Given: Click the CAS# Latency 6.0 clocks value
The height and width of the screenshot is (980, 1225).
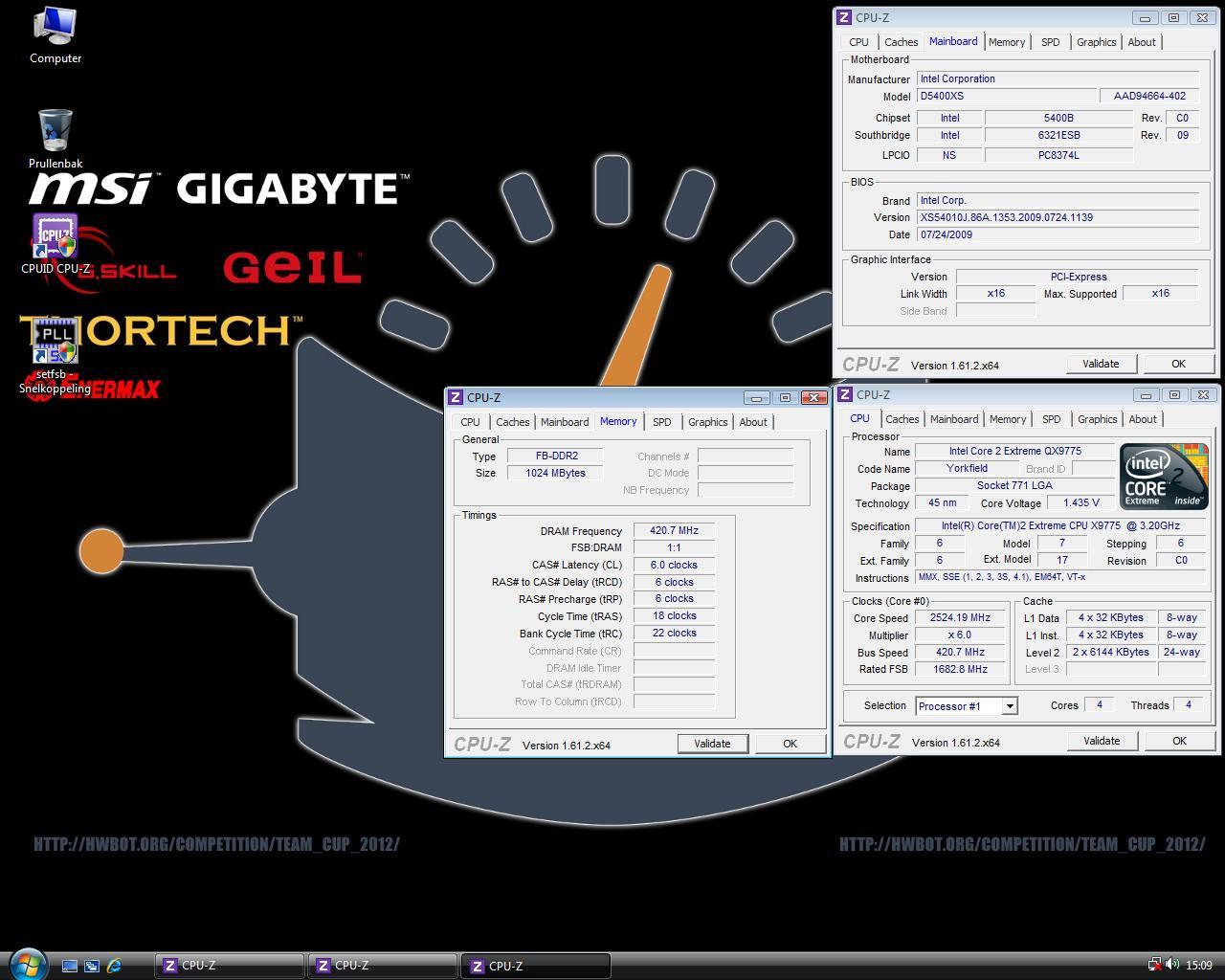Looking at the screenshot, I should click(674, 565).
